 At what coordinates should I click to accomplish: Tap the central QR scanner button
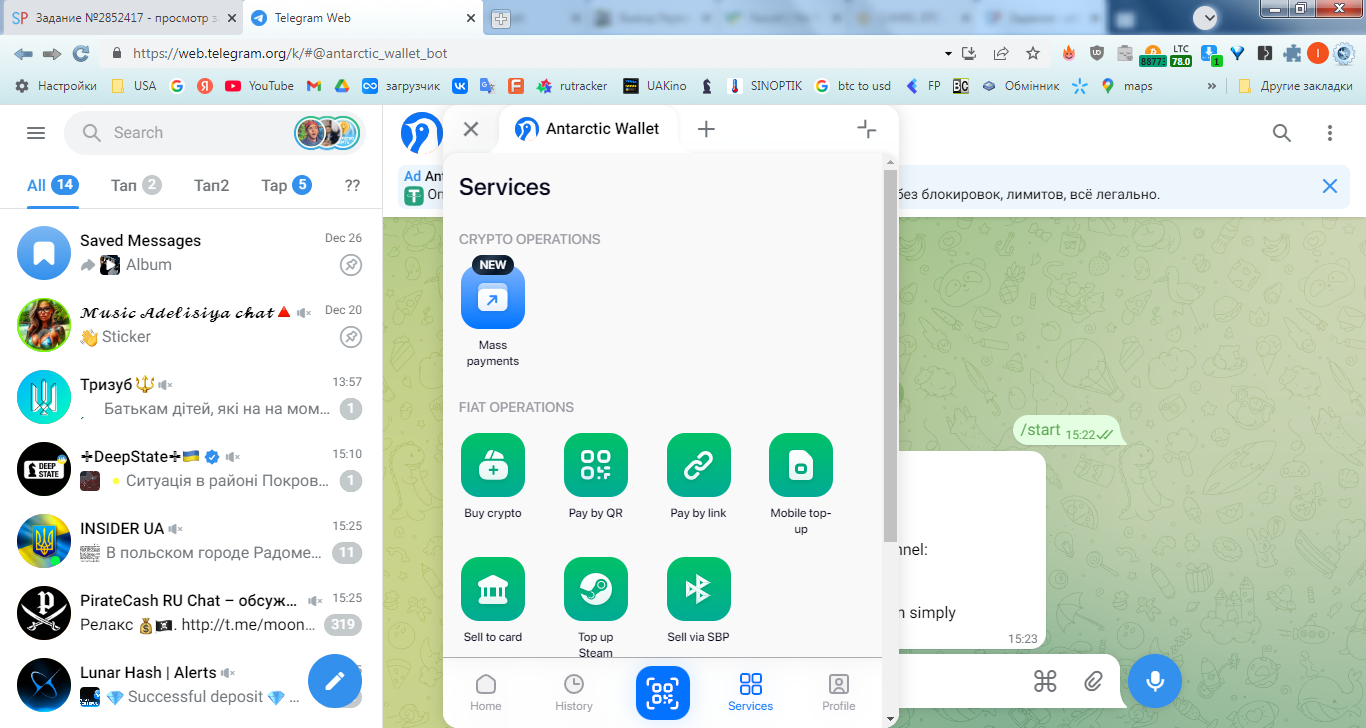tap(662, 693)
